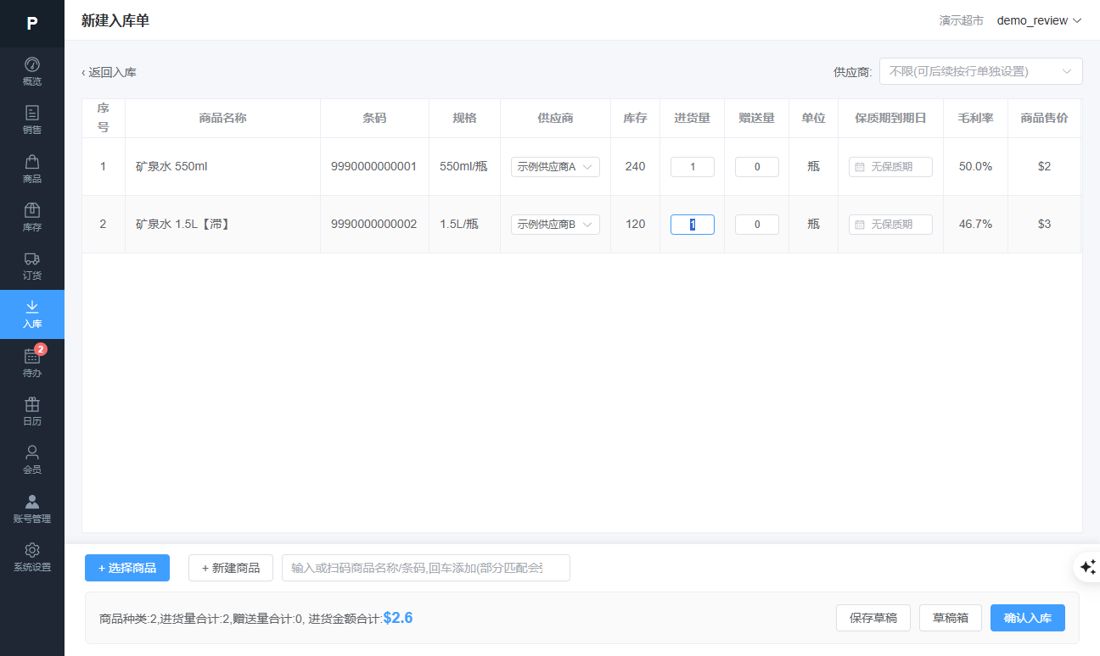The height and width of the screenshot is (656, 1100).
Task: Click stock value 120
Action: (x=635, y=225)
